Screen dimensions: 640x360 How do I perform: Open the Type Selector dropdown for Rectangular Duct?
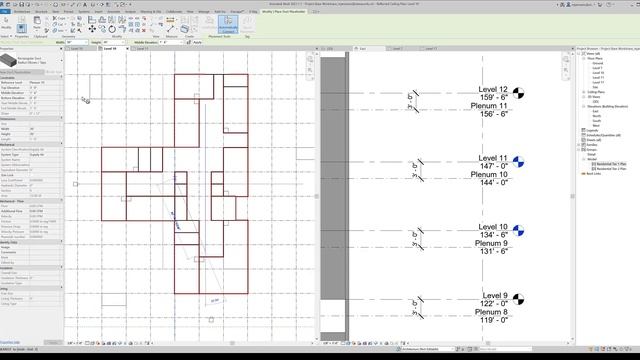62,60
